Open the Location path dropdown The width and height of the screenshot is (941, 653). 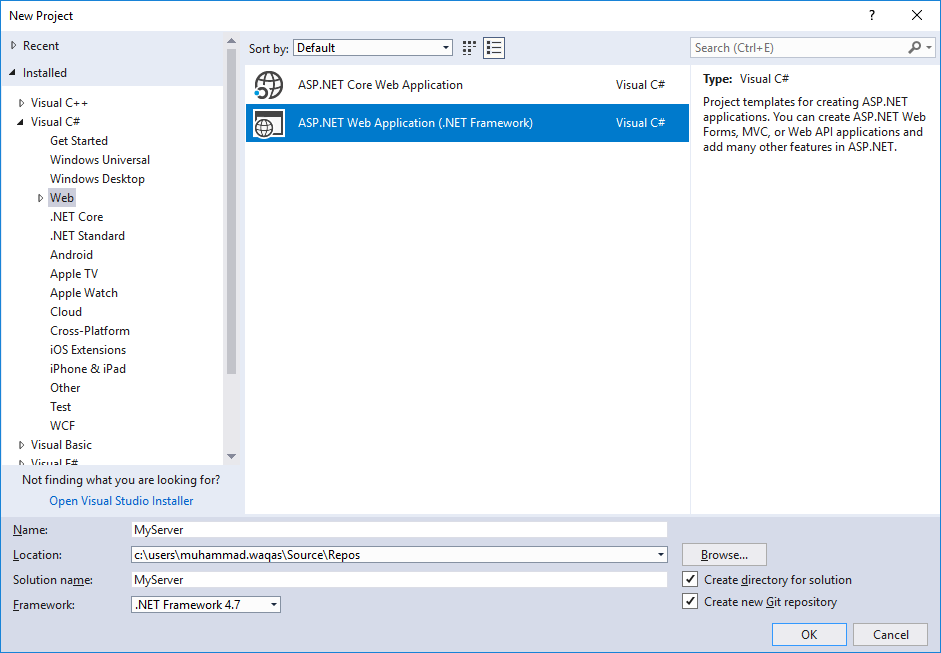tap(660, 555)
